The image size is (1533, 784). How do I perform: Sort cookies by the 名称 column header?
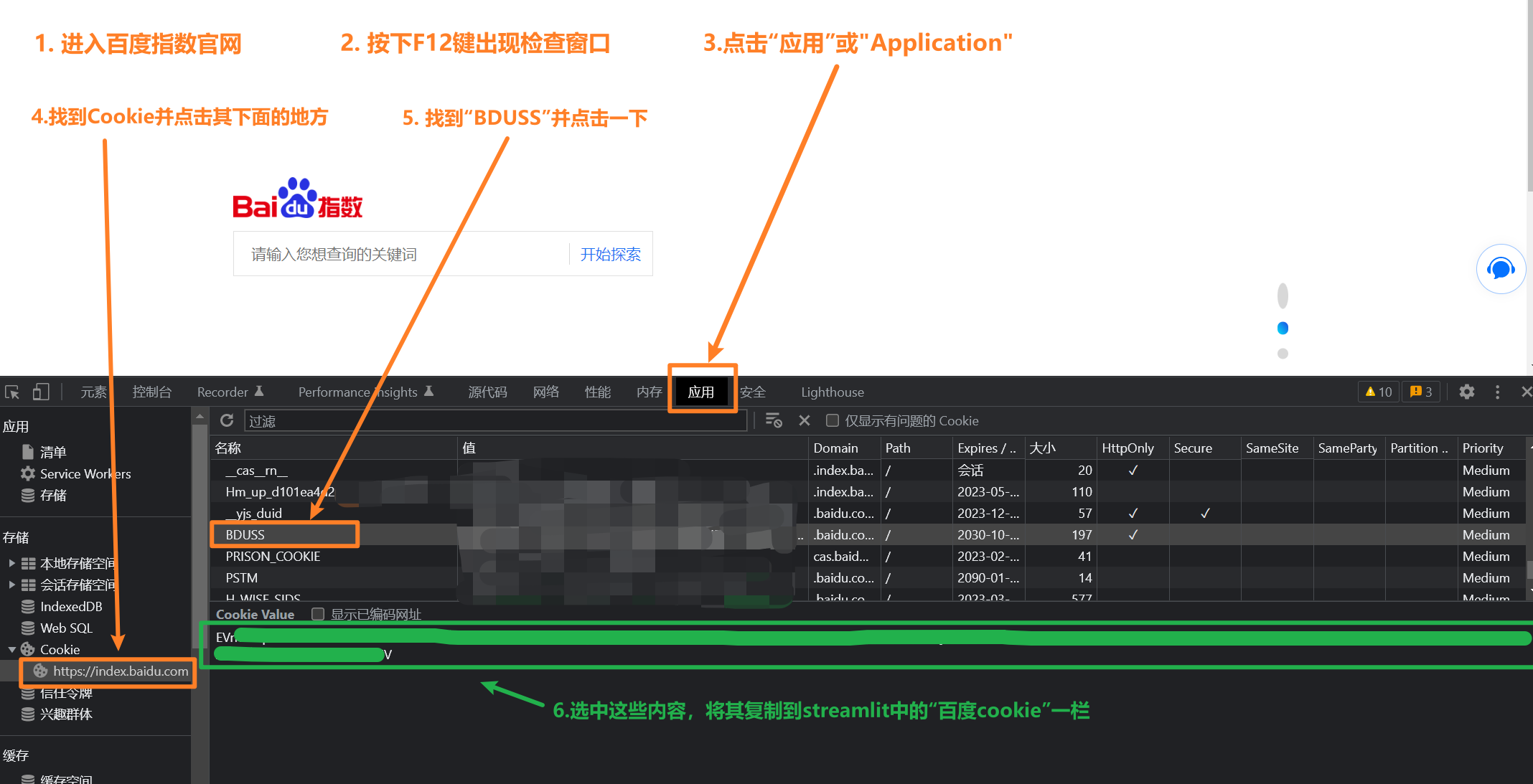point(334,448)
